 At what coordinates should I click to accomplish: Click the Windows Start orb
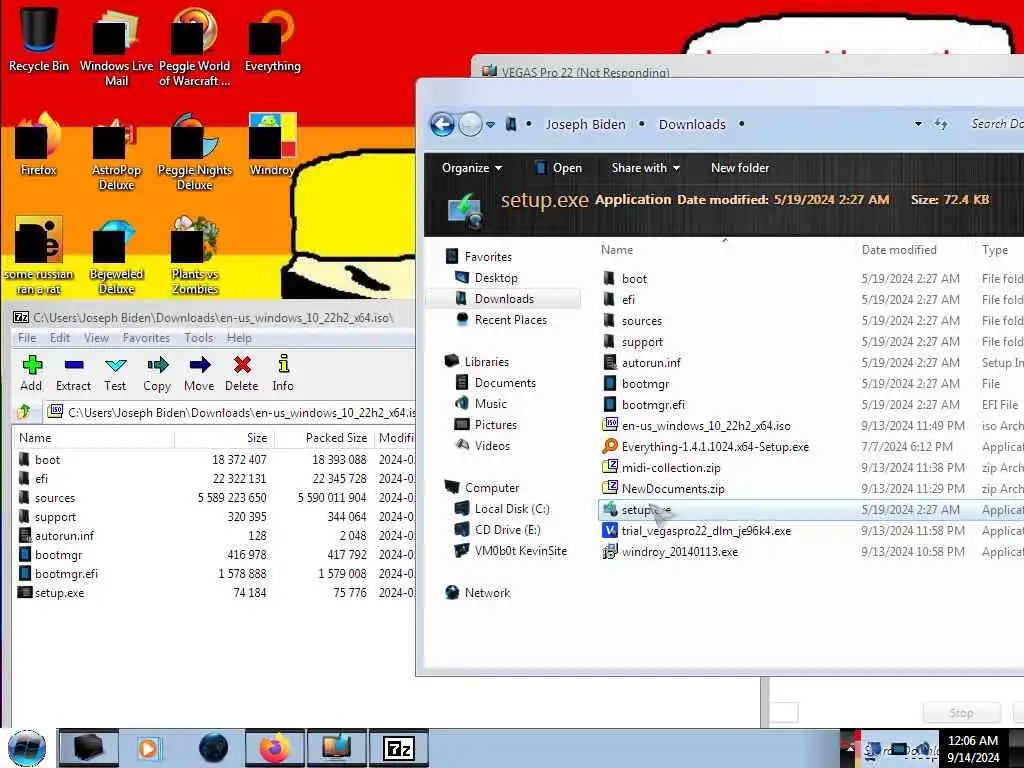(x=27, y=748)
